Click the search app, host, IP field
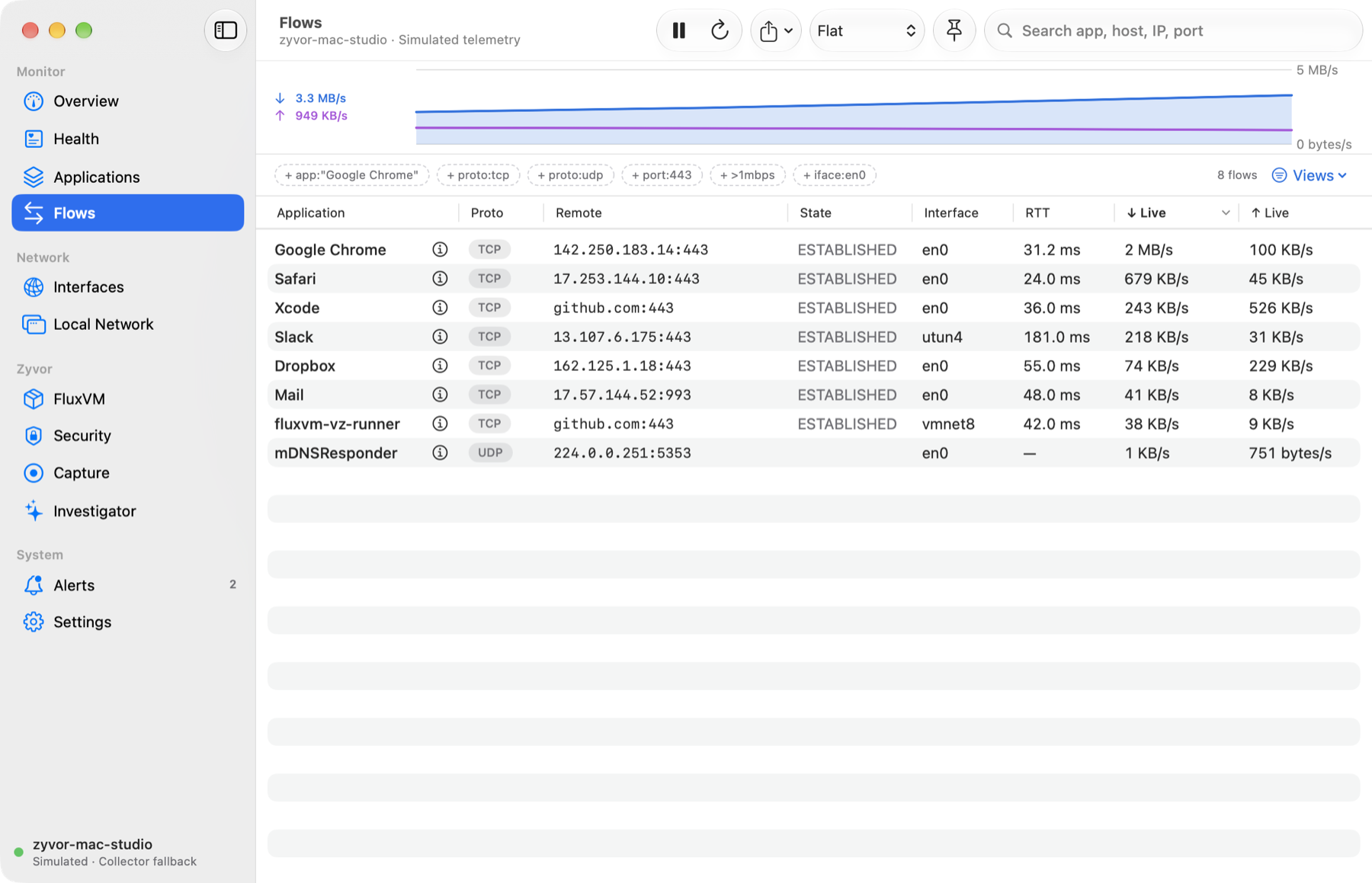 coord(1173,30)
